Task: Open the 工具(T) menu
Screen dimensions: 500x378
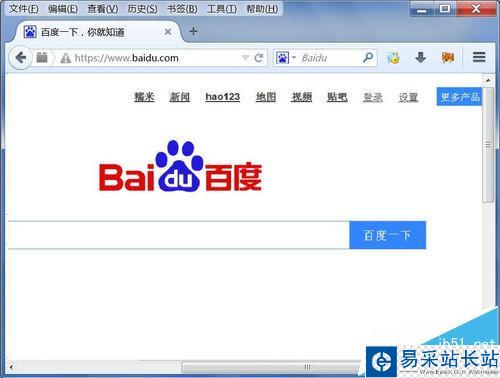Action: point(222,8)
